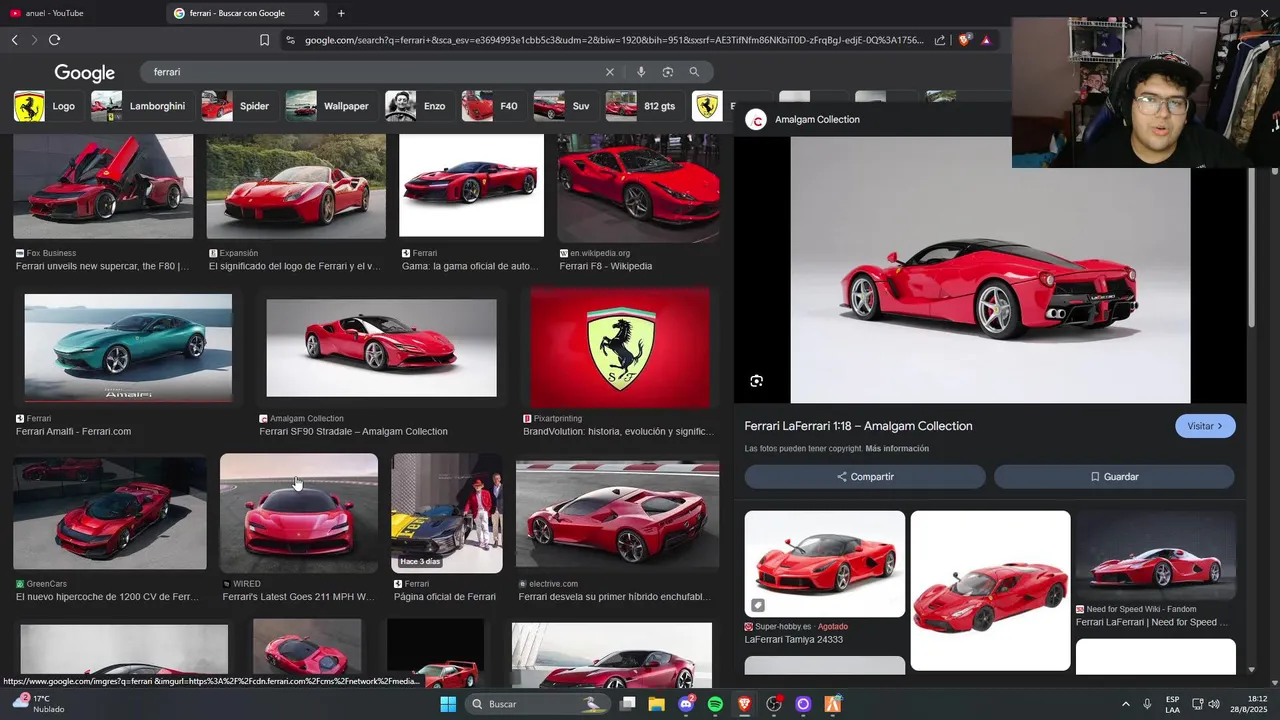Viewport: 1280px width, 720px height.
Task: Open the Hace 3 días Ferrari official thumbnail
Action: point(447,513)
